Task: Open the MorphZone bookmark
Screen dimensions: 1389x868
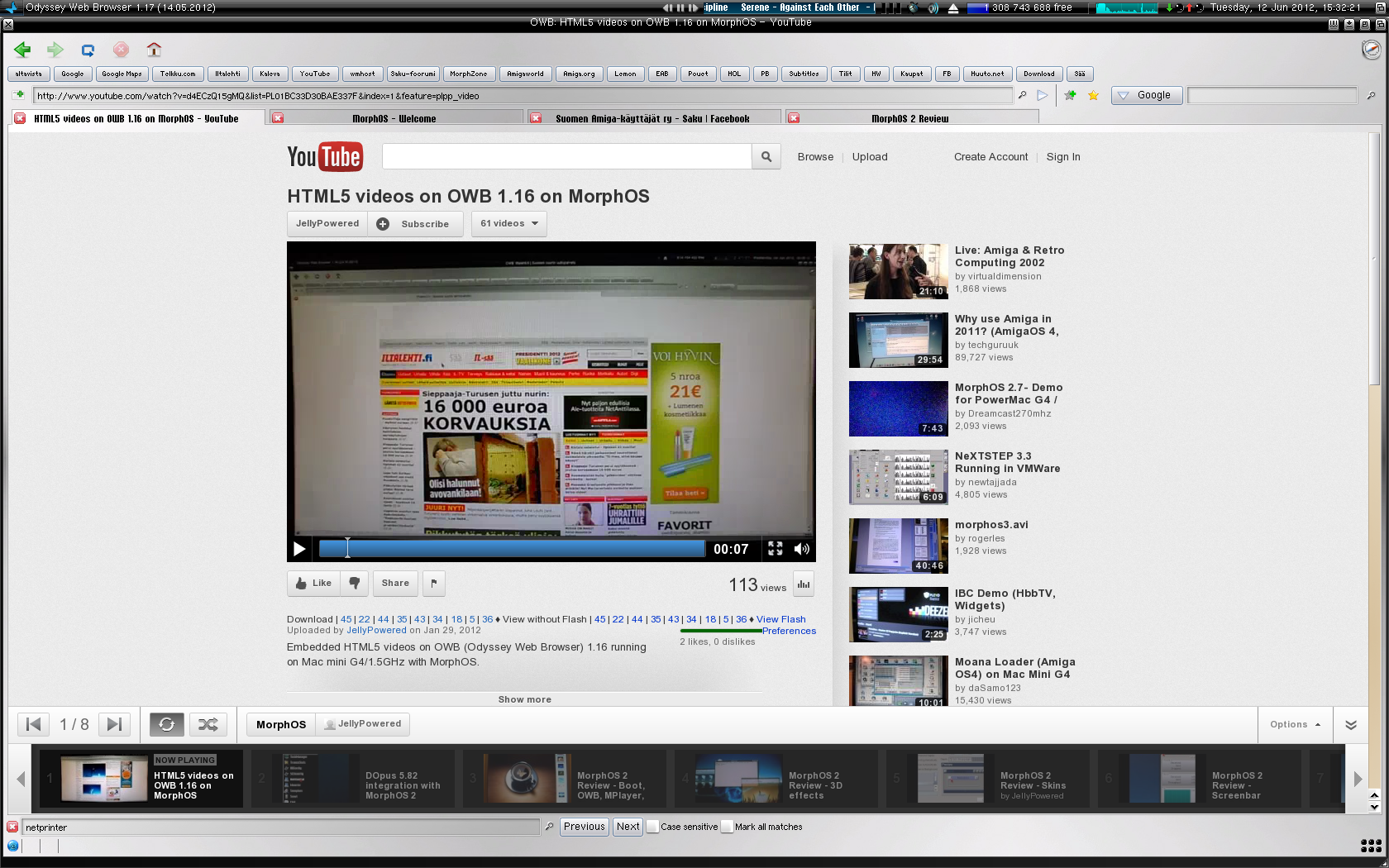Action: [x=469, y=74]
